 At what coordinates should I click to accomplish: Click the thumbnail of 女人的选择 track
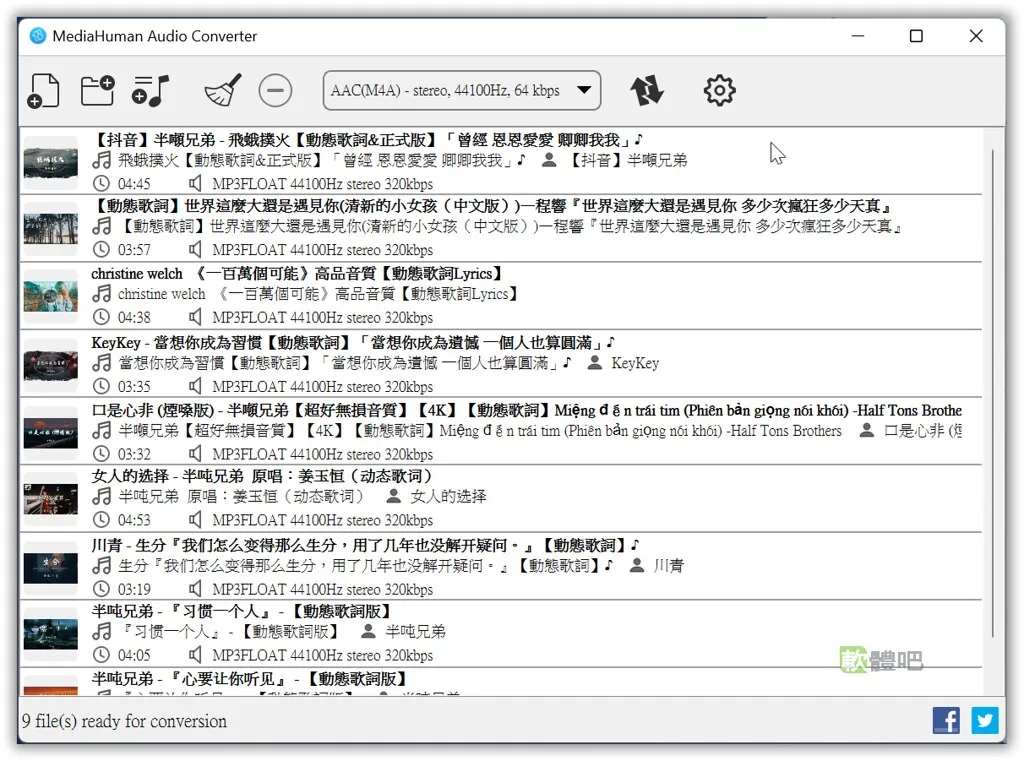point(50,499)
